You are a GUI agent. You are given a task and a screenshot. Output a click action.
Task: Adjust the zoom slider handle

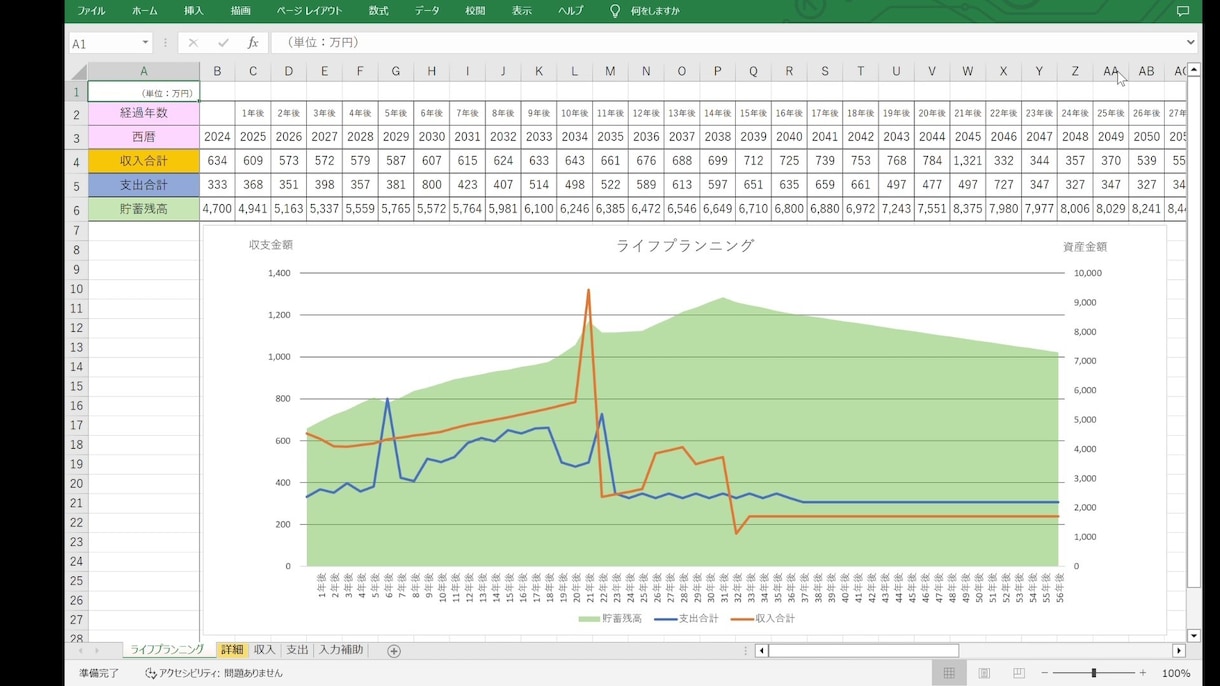1094,674
